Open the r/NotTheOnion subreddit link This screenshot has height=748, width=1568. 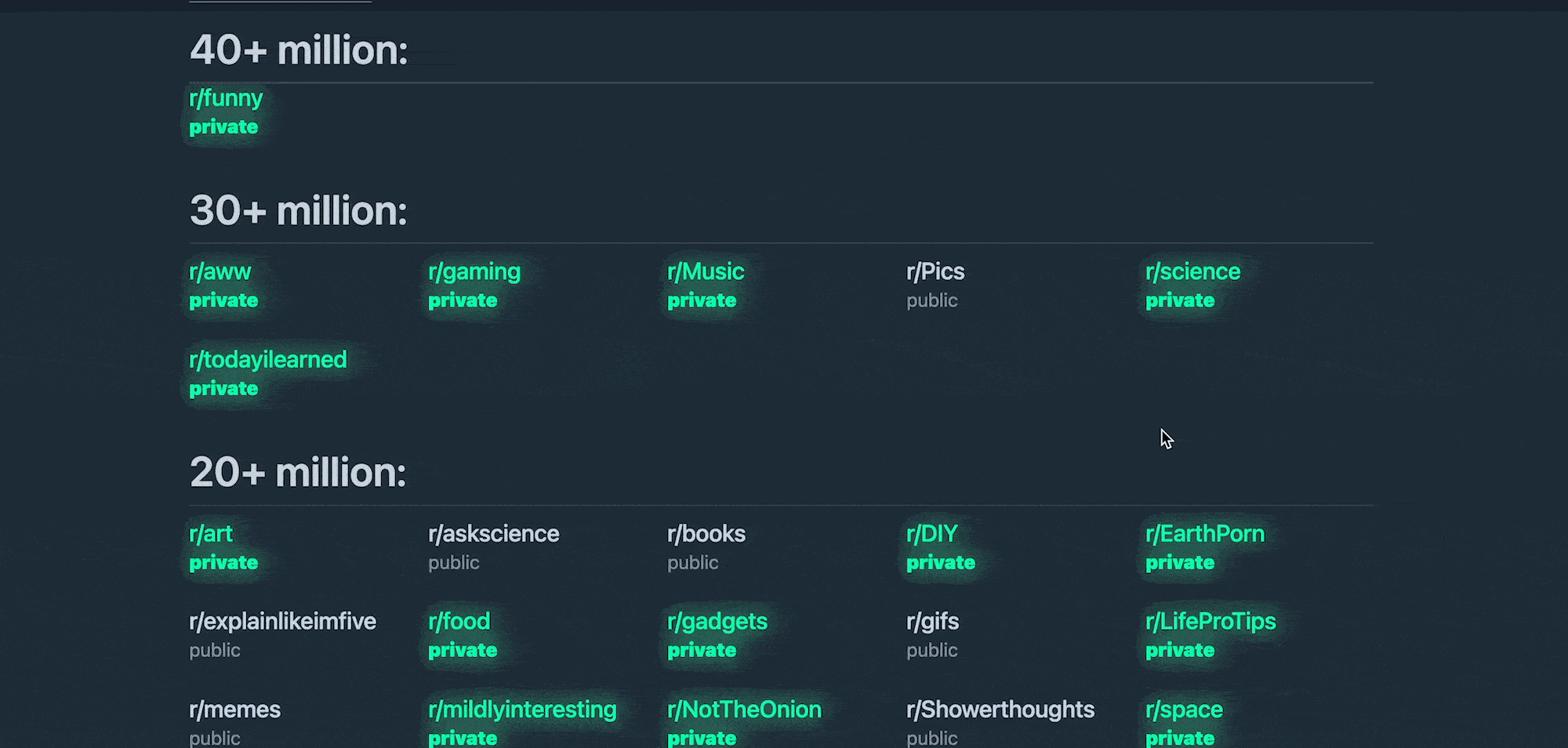tap(743, 709)
